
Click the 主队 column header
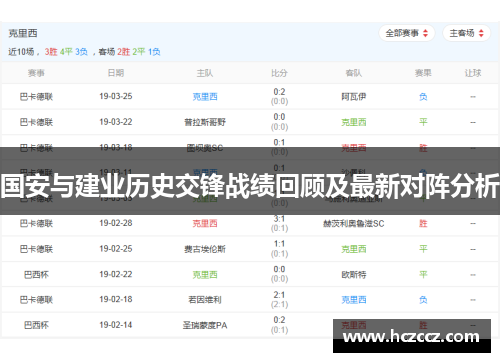205,73
